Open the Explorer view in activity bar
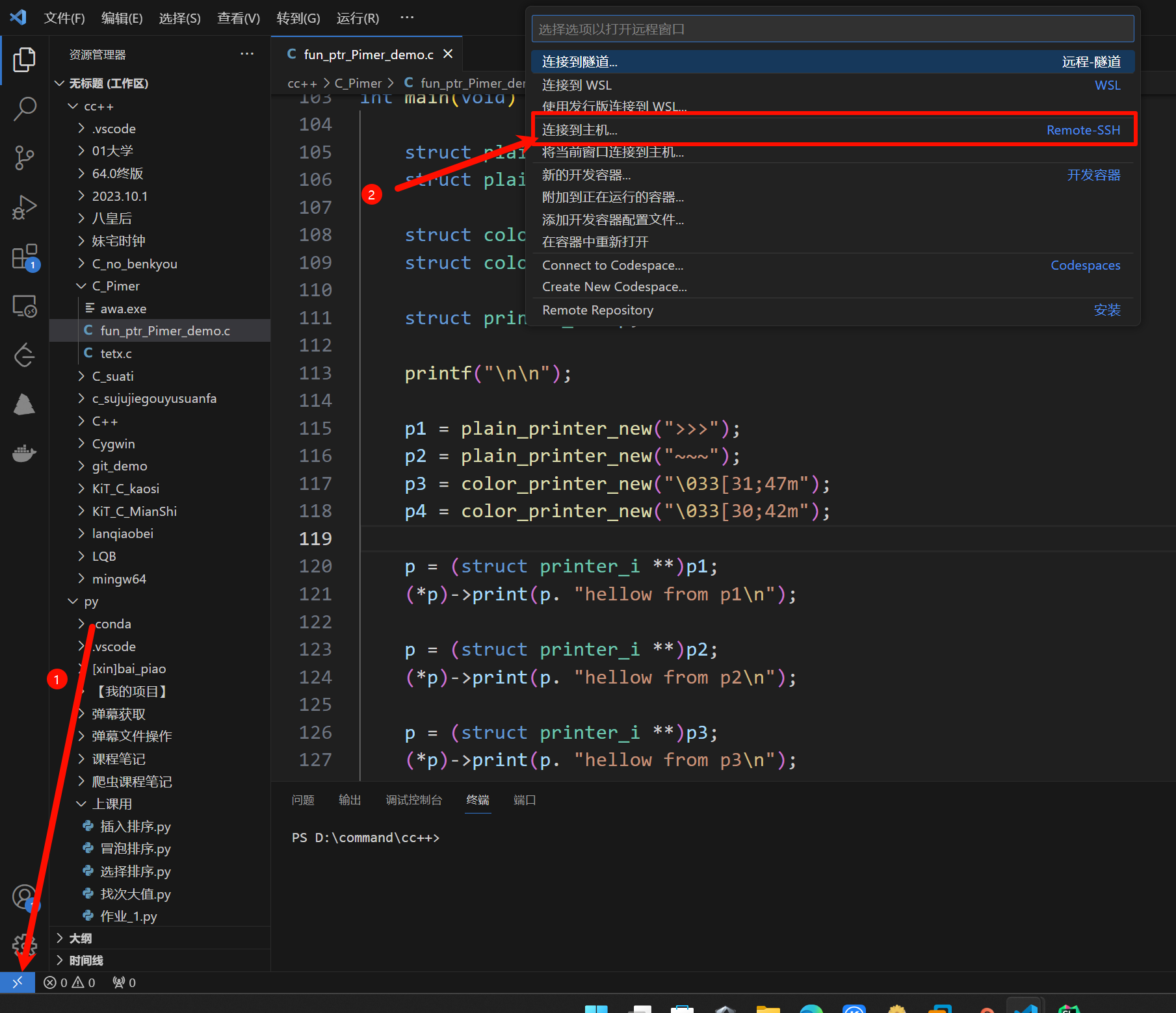The height and width of the screenshot is (1013, 1176). click(24, 60)
